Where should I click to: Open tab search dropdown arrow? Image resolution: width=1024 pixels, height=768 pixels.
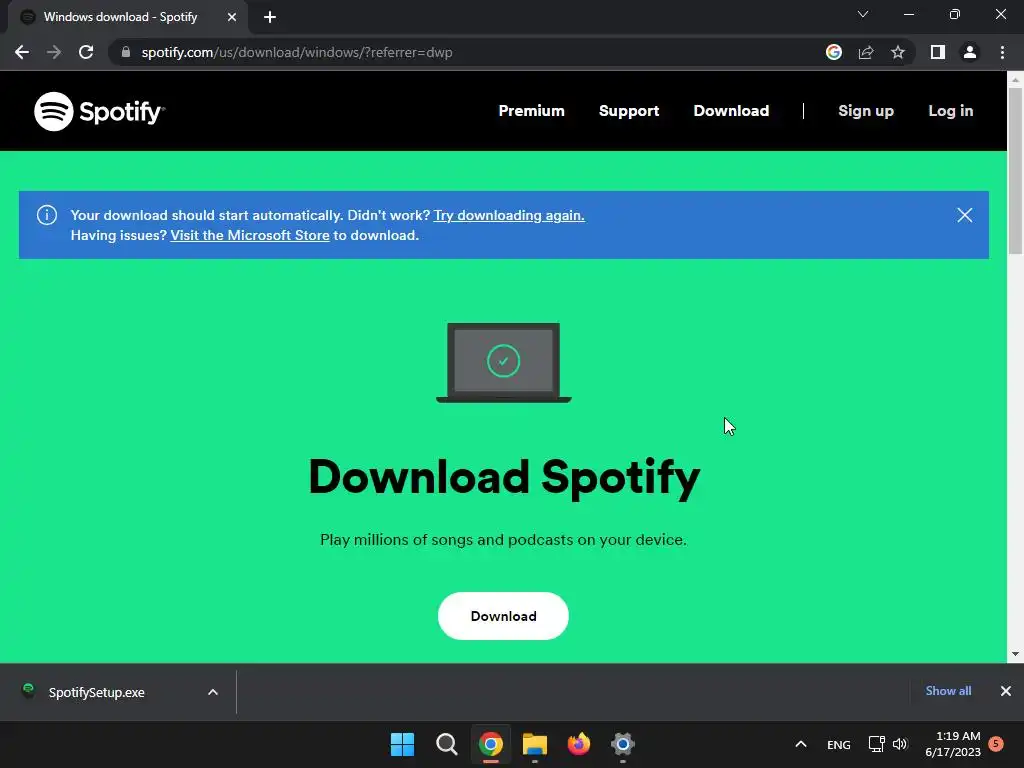click(863, 14)
